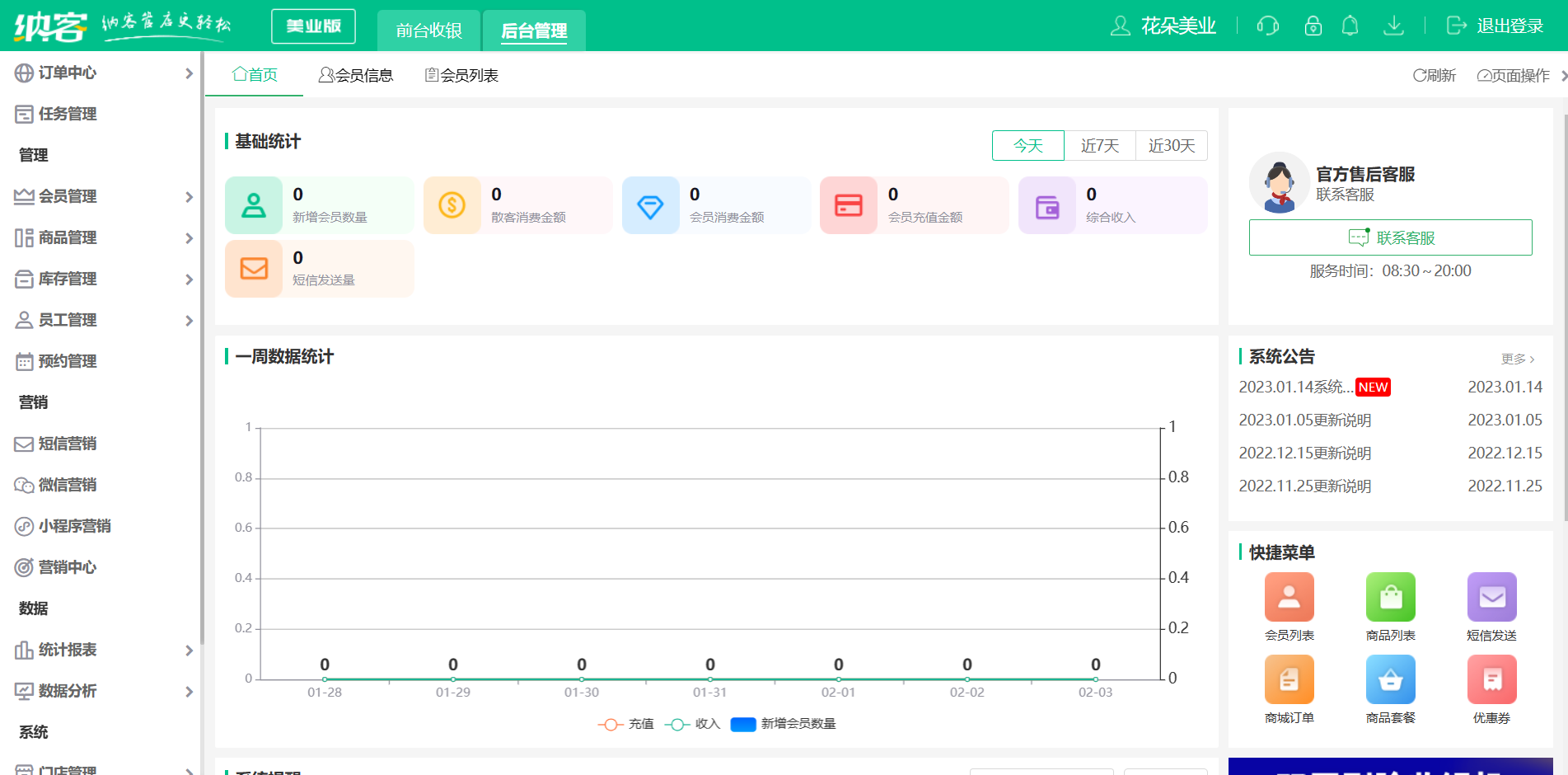Click the page vertical scrollbar
1568x775 pixels.
(1565, 317)
